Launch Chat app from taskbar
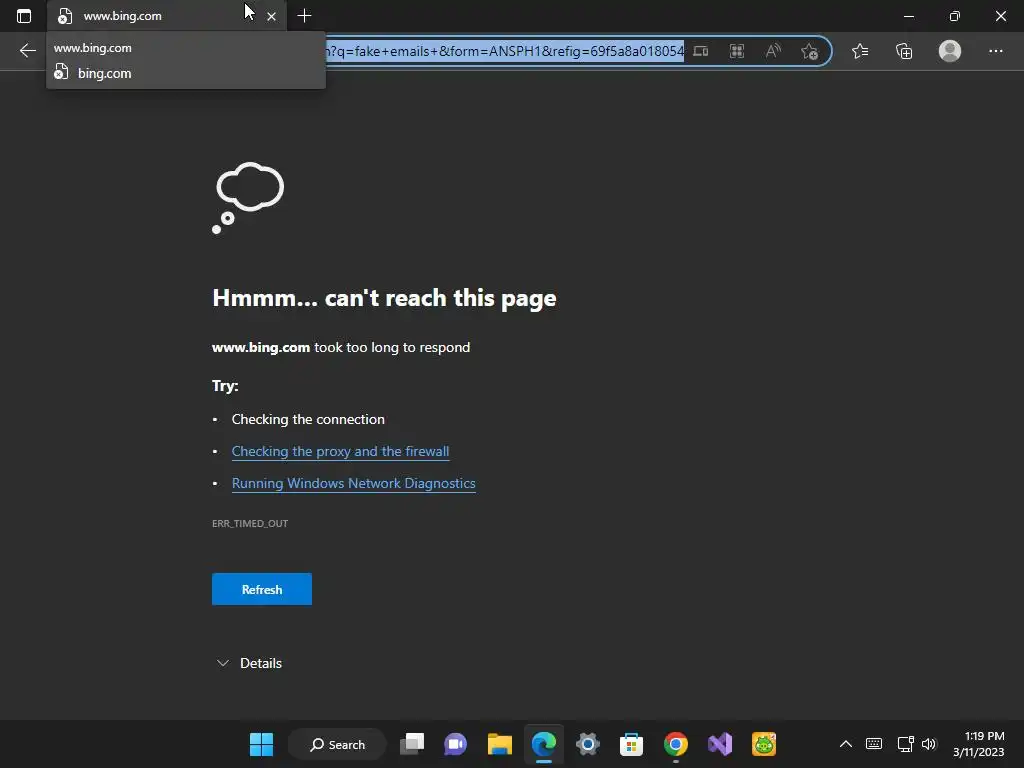1024x768 pixels. pyautogui.click(x=455, y=744)
